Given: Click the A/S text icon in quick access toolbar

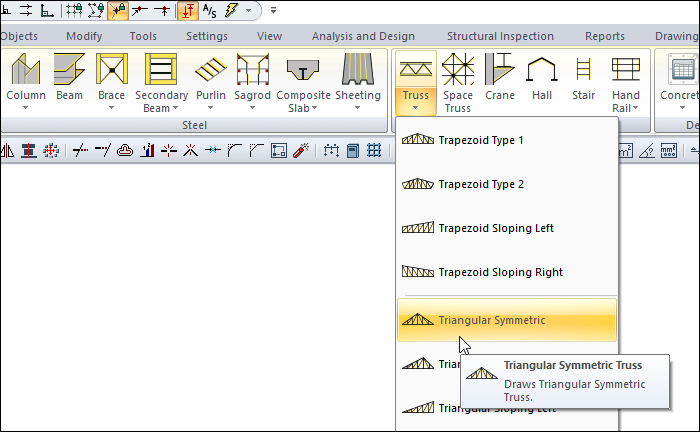Looking at the screenshot, I should tap(209, 10).
